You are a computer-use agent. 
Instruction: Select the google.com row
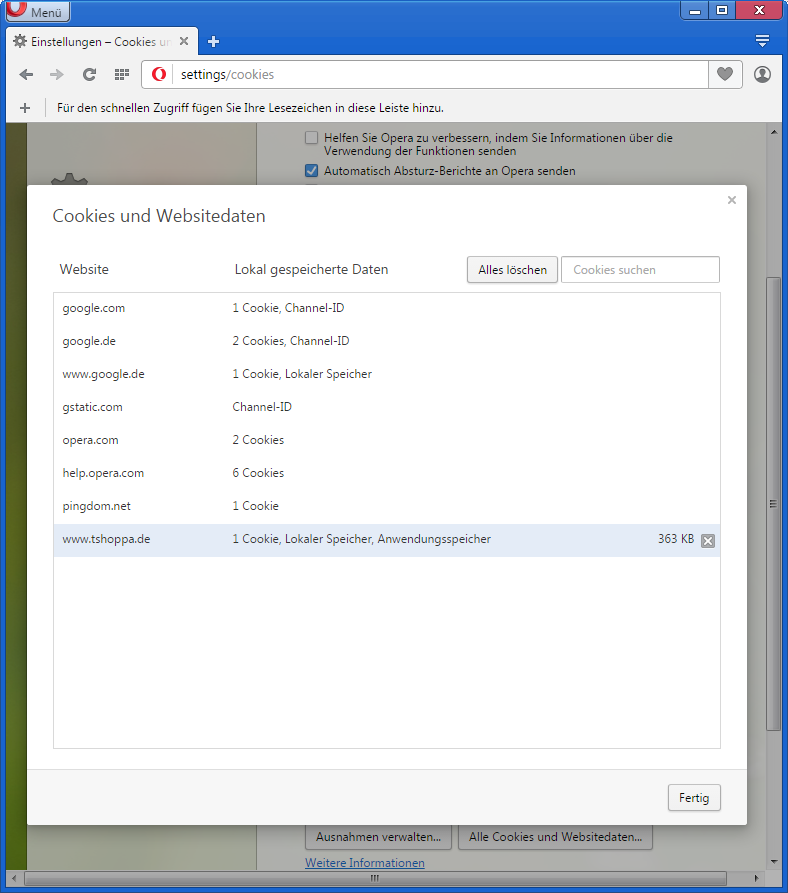(387, 308)
